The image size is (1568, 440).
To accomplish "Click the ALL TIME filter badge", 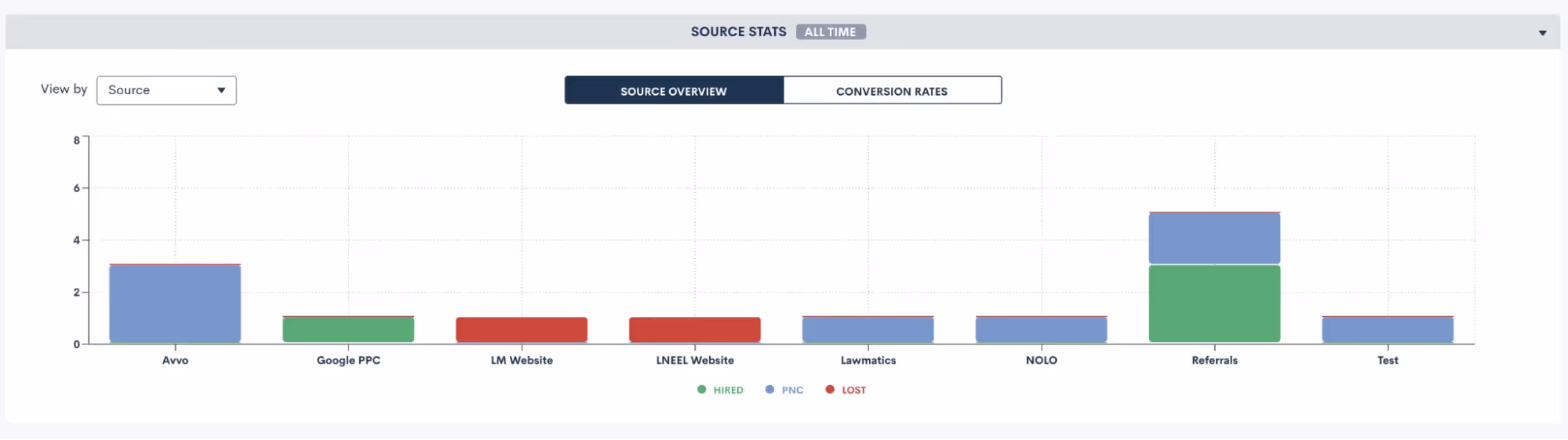I will (831, 32).
